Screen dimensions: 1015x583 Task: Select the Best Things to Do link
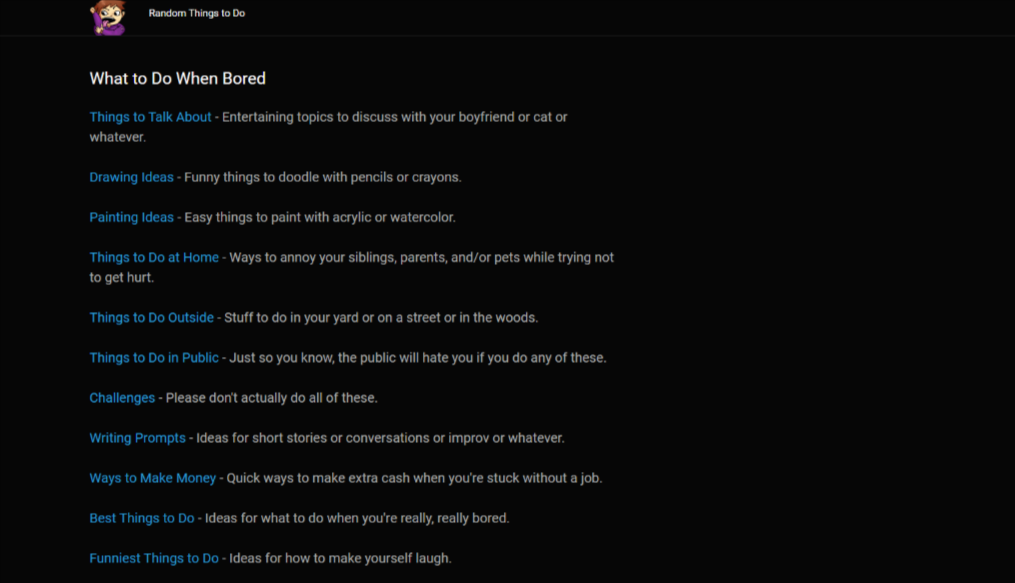click(x=142, y=518)
